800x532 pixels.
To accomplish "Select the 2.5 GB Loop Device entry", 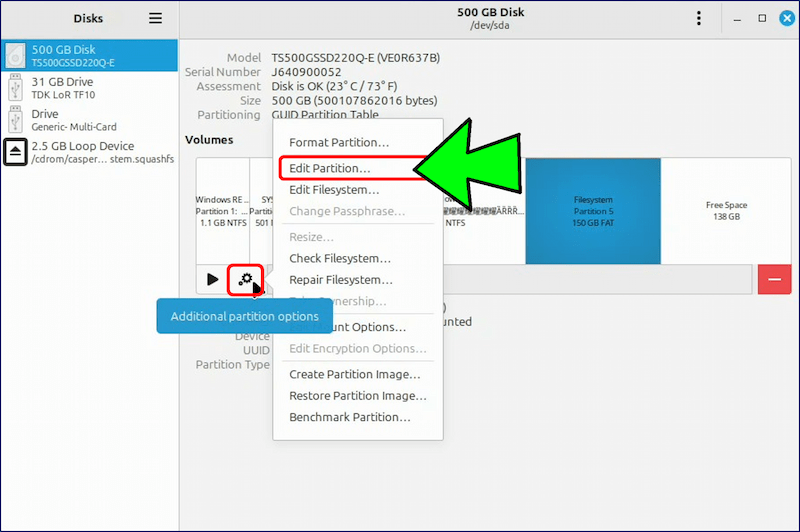I will tap(89, 151).
